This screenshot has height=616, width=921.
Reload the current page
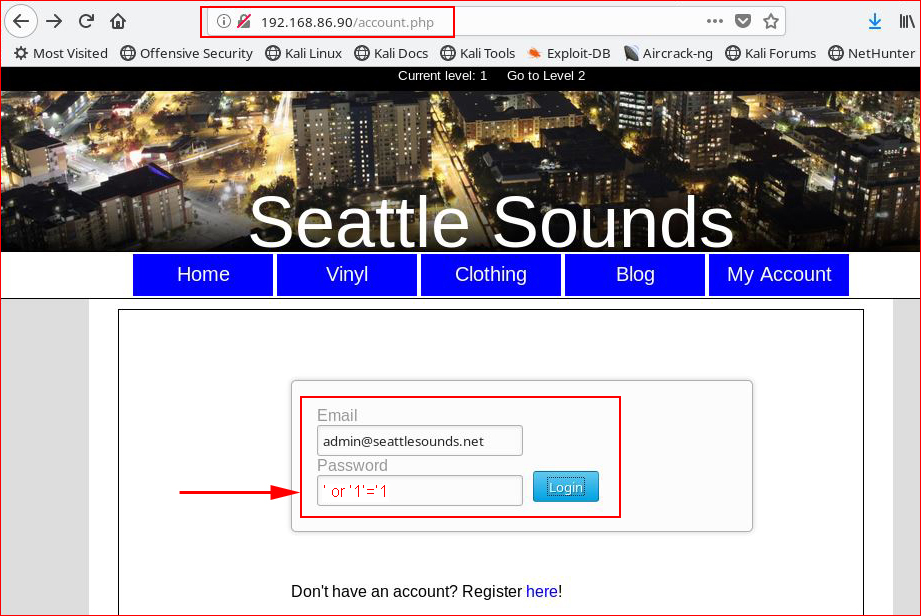pos(86,22)
